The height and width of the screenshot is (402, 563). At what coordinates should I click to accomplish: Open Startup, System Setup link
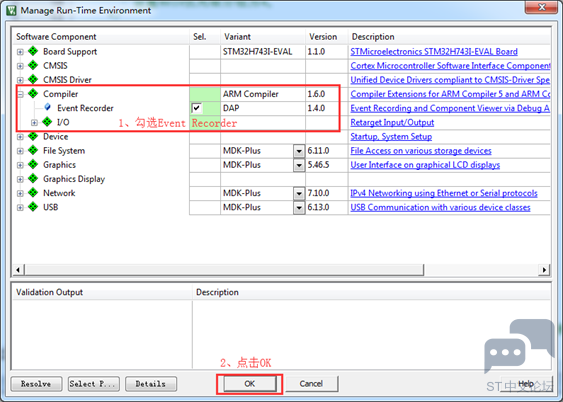[x=391, y=136]
